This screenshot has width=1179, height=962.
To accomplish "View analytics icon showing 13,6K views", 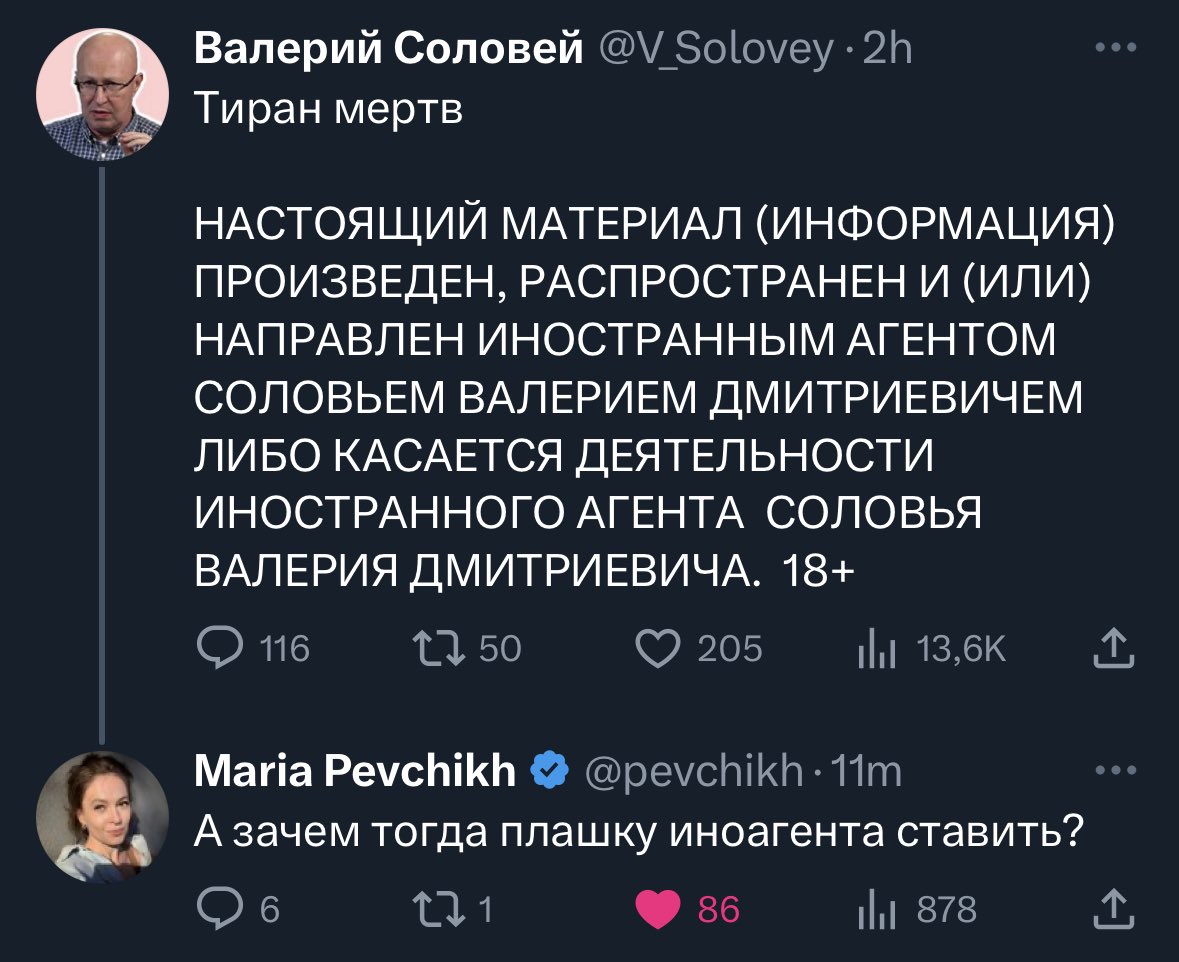I will tap(877, 649).
